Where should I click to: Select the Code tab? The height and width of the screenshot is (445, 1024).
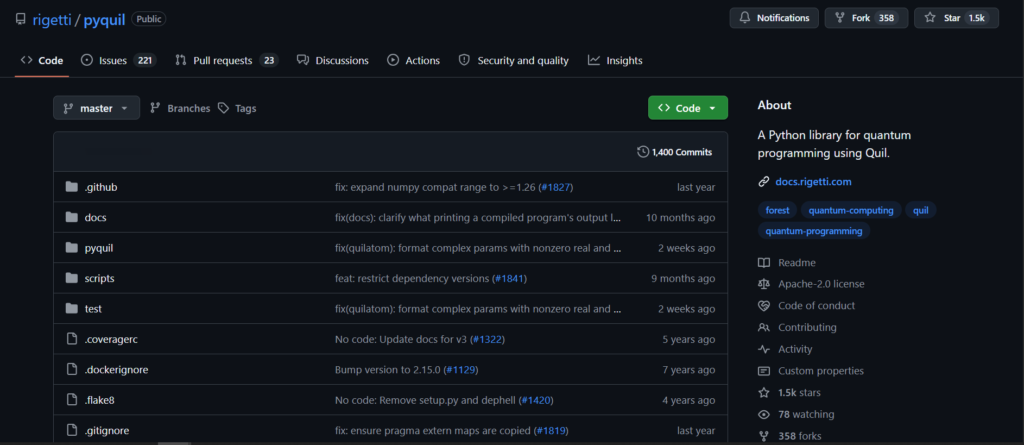pyautogui.click(x=42, y=61)
